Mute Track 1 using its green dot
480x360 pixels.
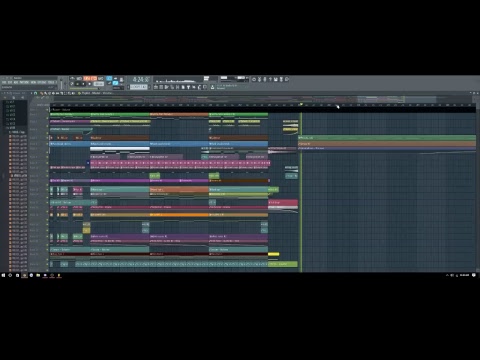click(x=47, y=110)
